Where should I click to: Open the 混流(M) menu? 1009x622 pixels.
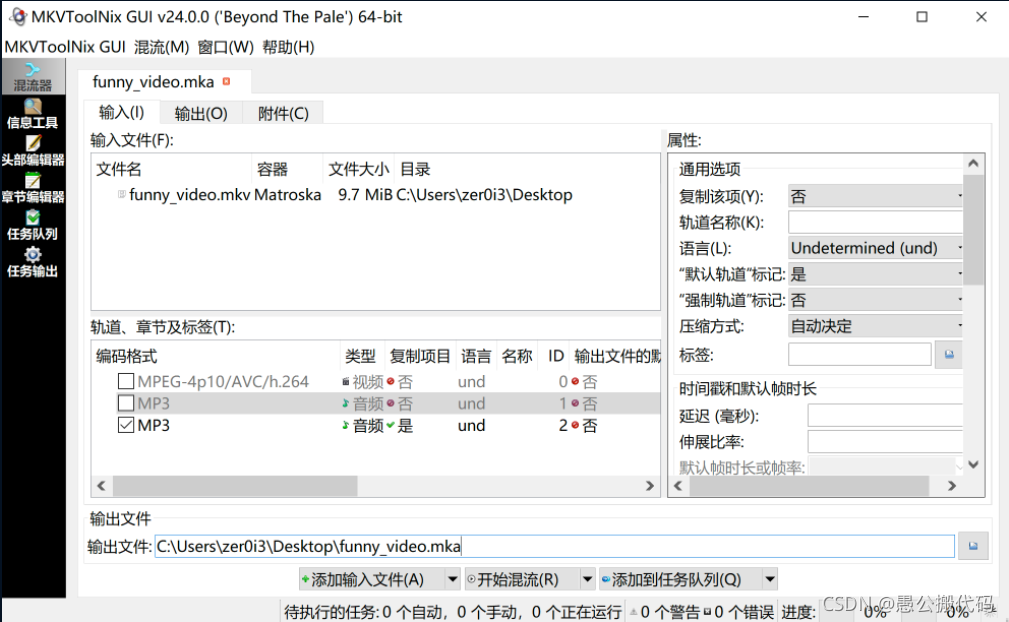(162, 47)
